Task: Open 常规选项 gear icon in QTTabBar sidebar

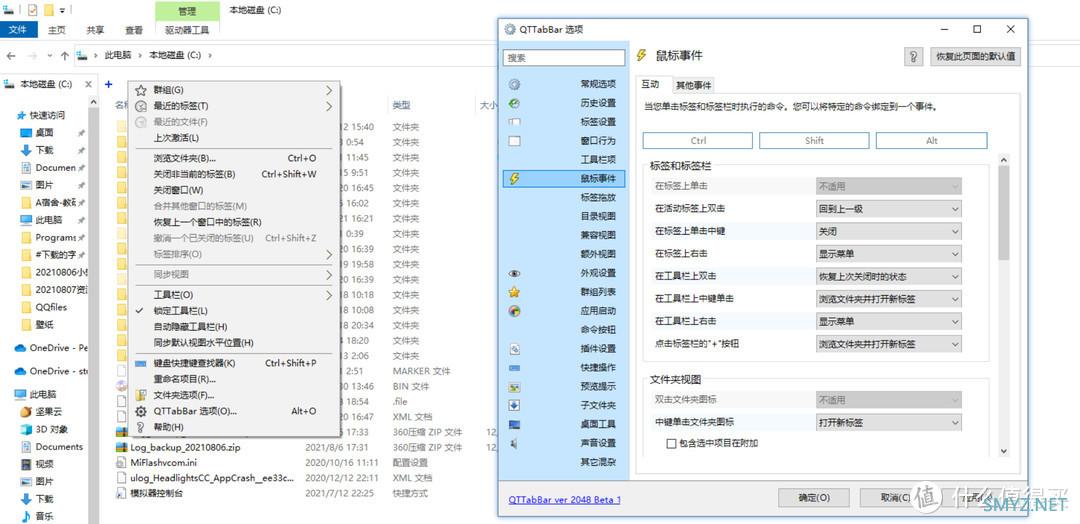Action: click(514, 84)
